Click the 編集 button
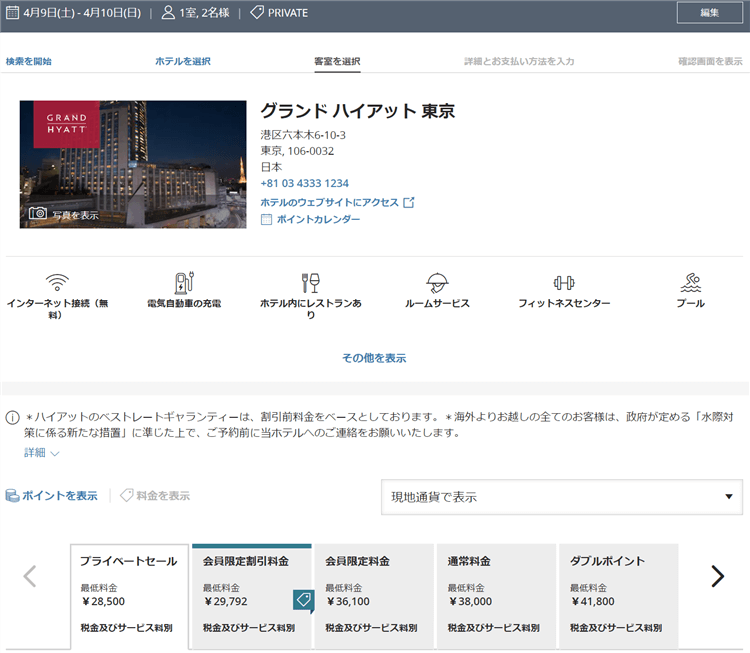The width and height of the screenshot is (750, 653). click(710, 13)
